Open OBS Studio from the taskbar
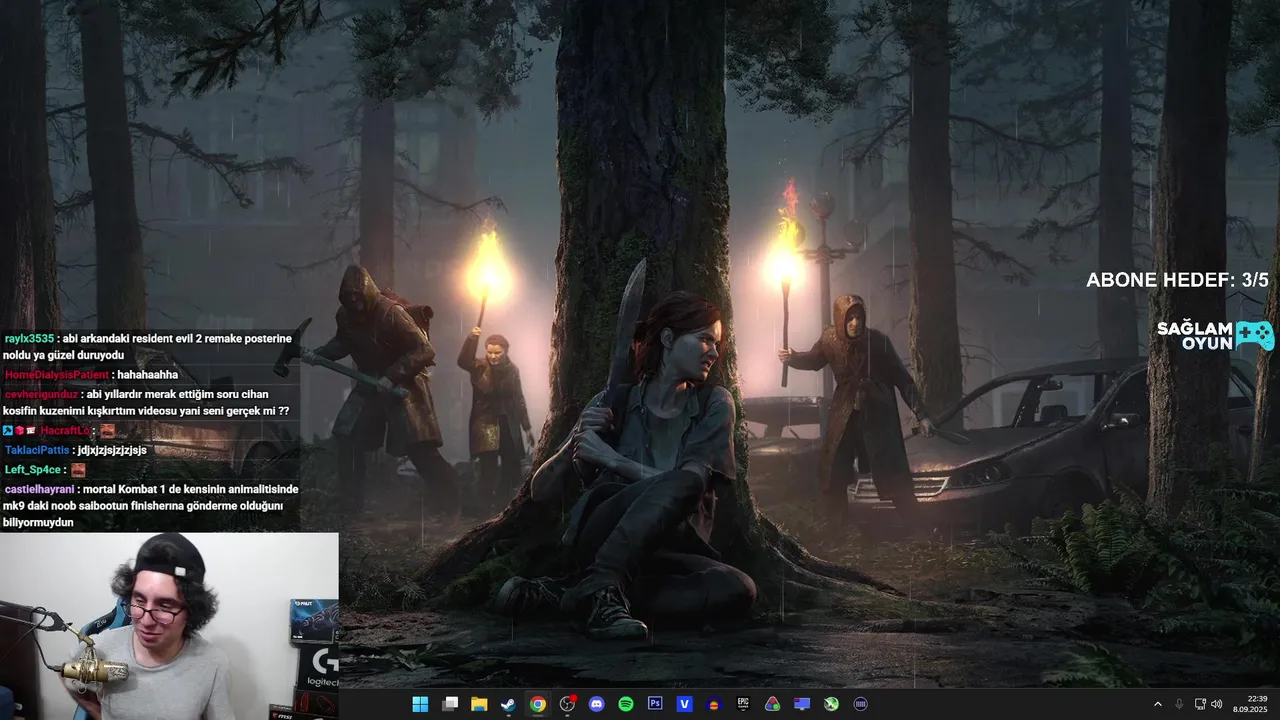The image size is (1280, 720). pyautogui.click(x=568, y=704)
